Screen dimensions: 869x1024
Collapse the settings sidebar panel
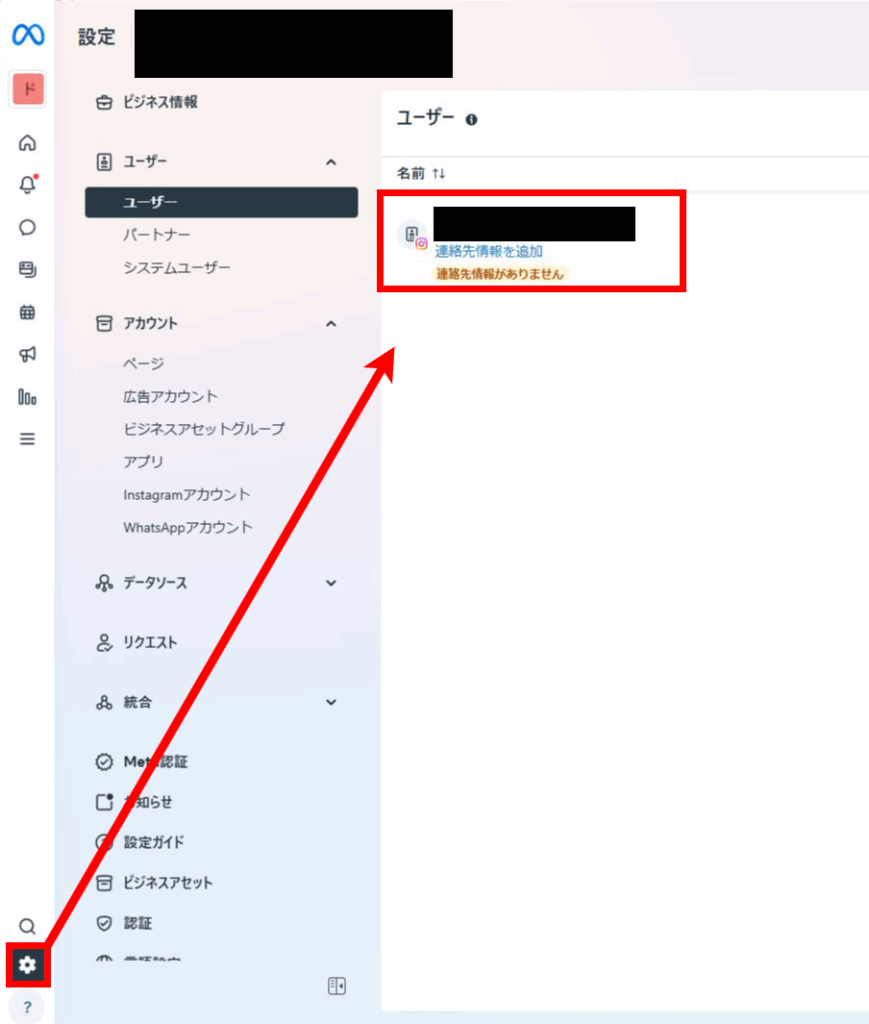tap(337, 985)
